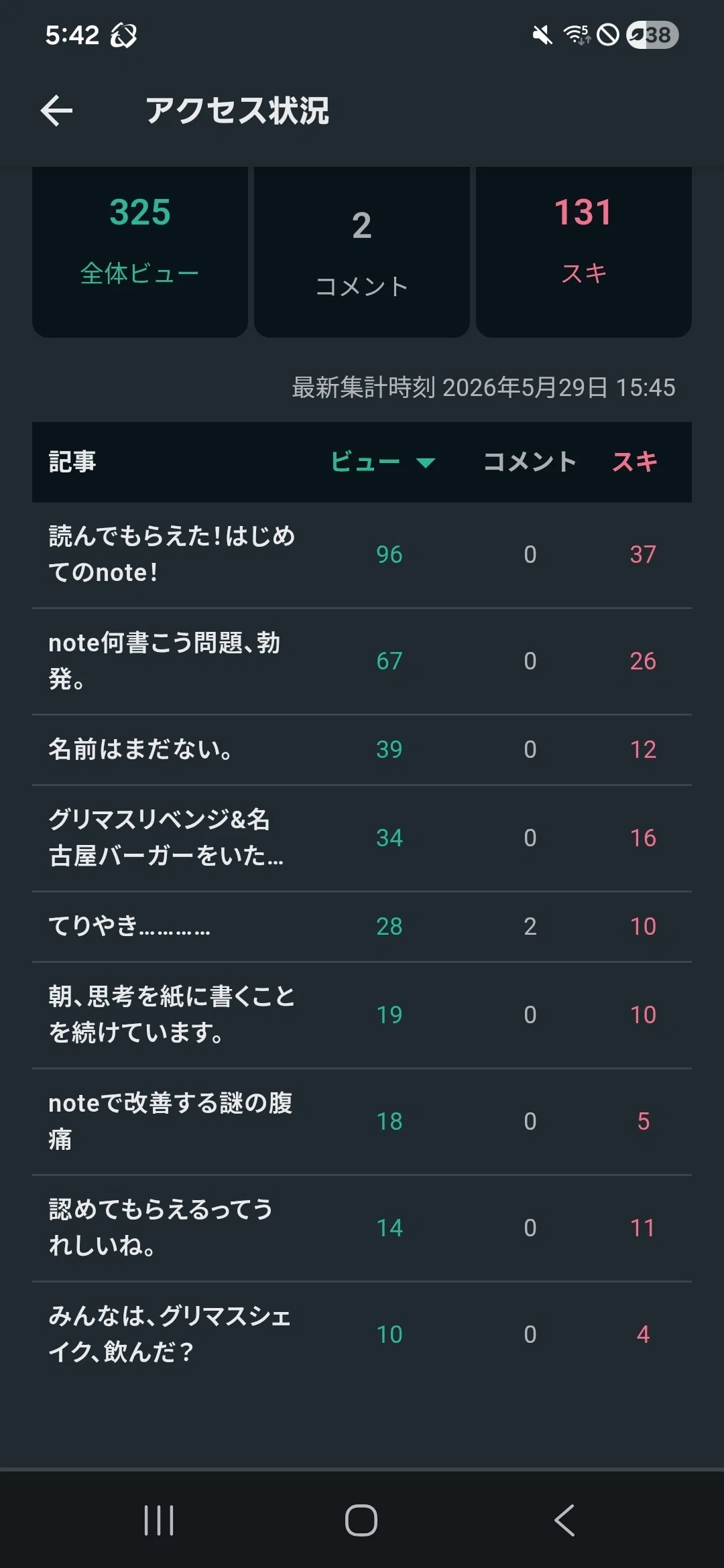This screenshot has height=1568, width=724.
Task: Open the てりやき article row
Action: coord(362,927)
